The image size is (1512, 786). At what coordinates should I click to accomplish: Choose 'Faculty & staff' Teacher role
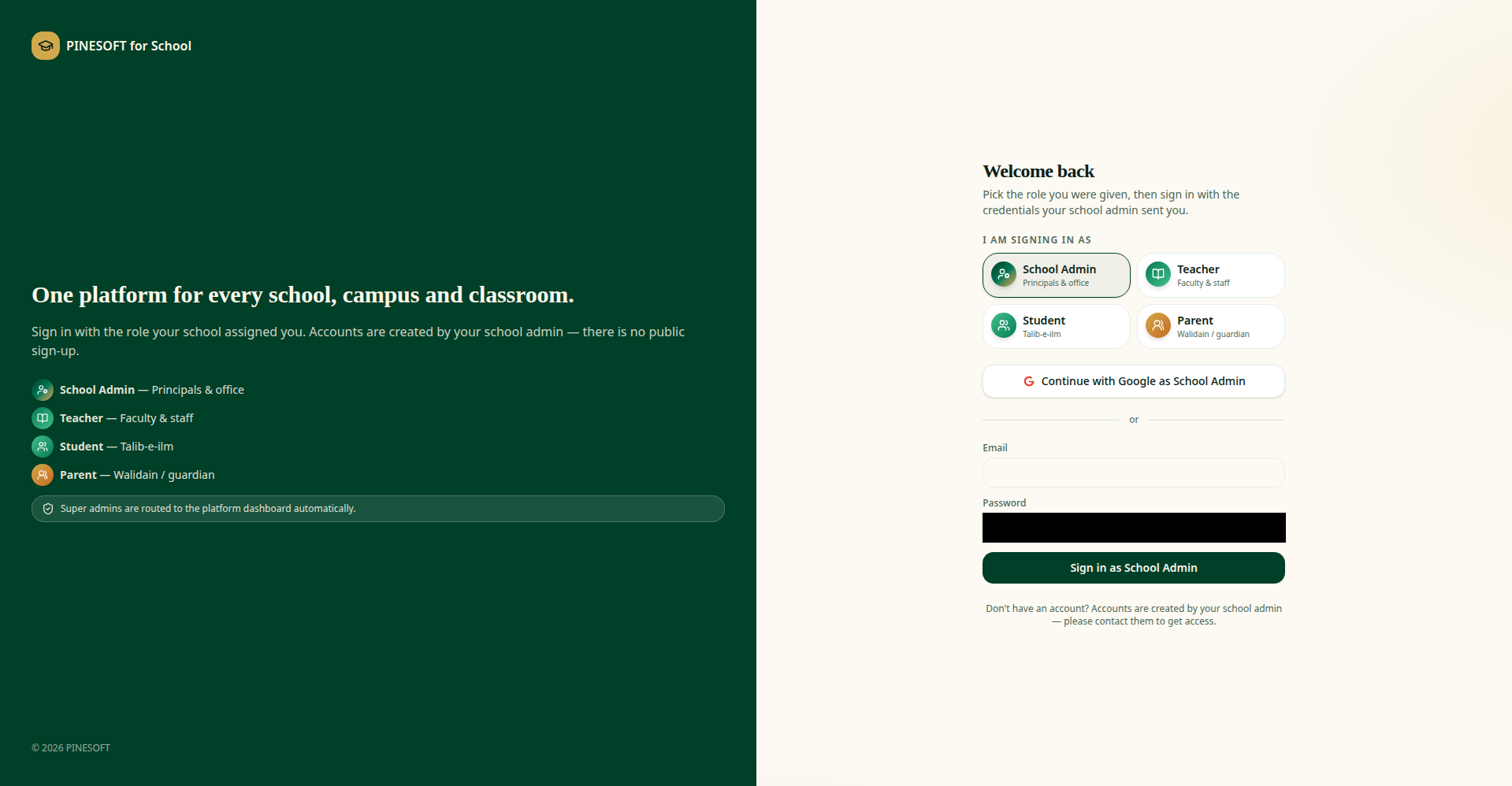point(1211,275)
